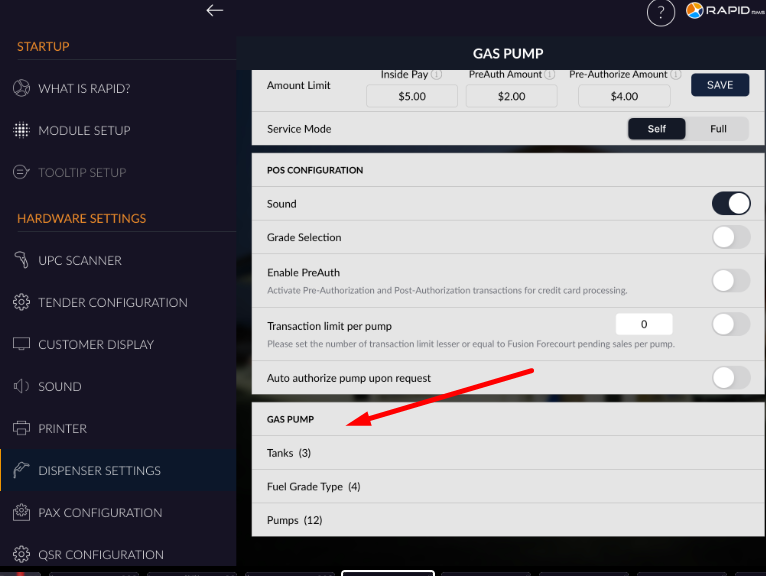
Task: Toggle Enable PreAuth switch on
Action: (x=730, y=281)
